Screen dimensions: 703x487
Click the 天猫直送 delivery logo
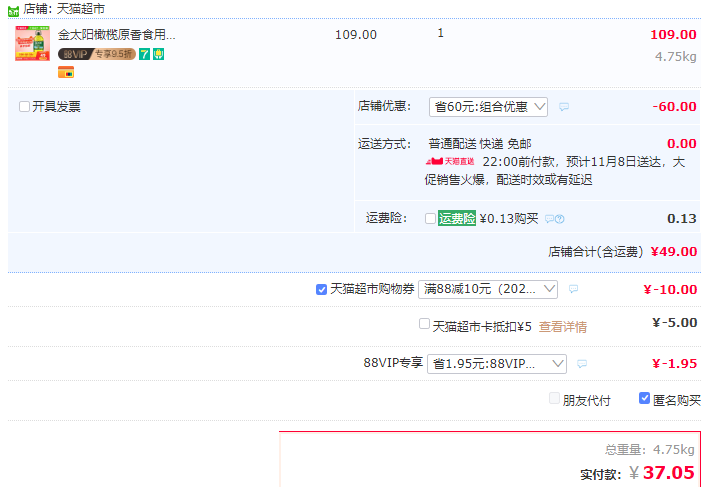(450, 161)
